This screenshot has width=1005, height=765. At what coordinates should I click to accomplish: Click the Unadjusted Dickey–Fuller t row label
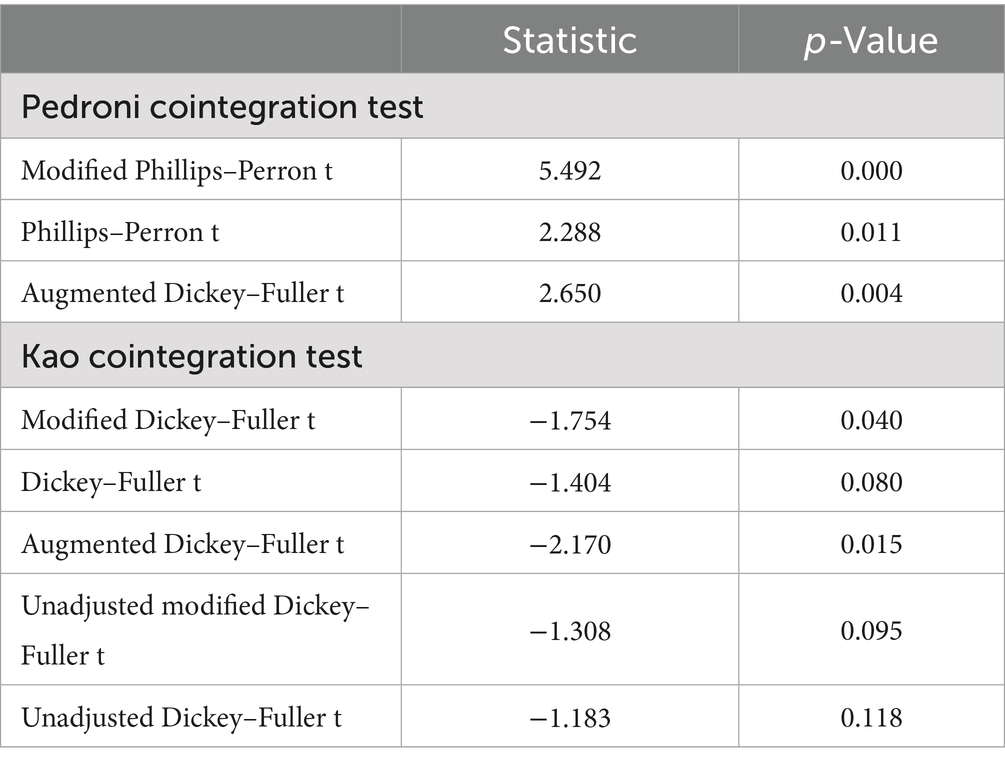click(x=183, y=716)
